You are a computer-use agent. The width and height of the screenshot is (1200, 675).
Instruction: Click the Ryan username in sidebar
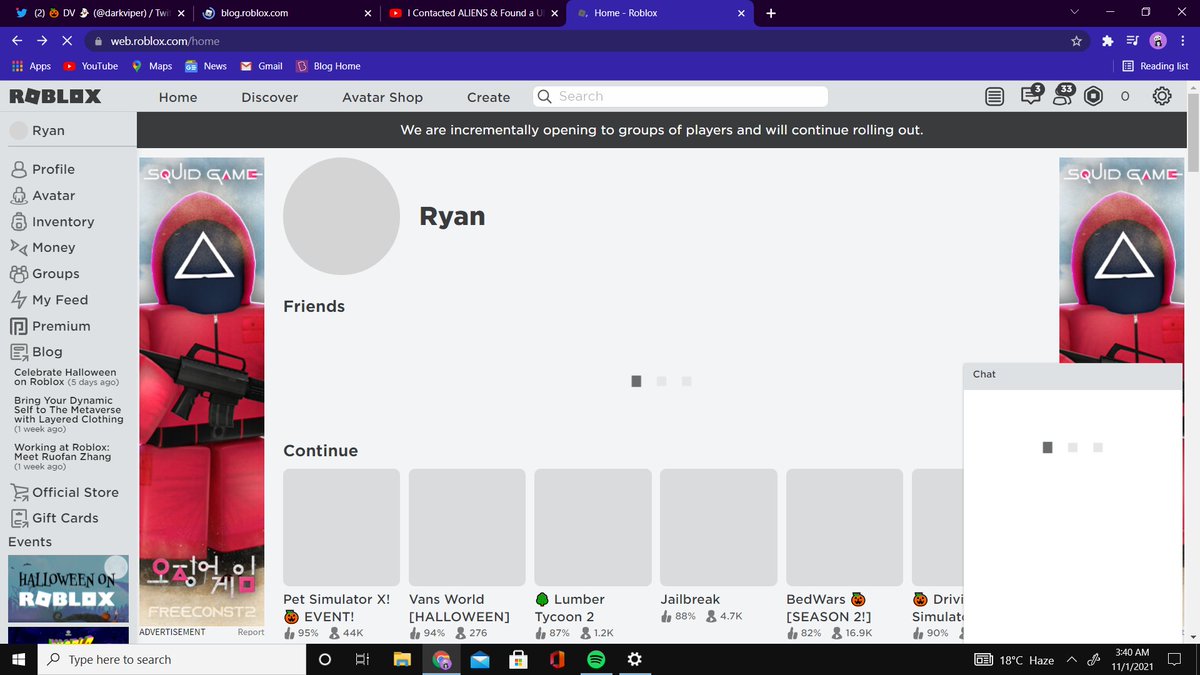48,130
